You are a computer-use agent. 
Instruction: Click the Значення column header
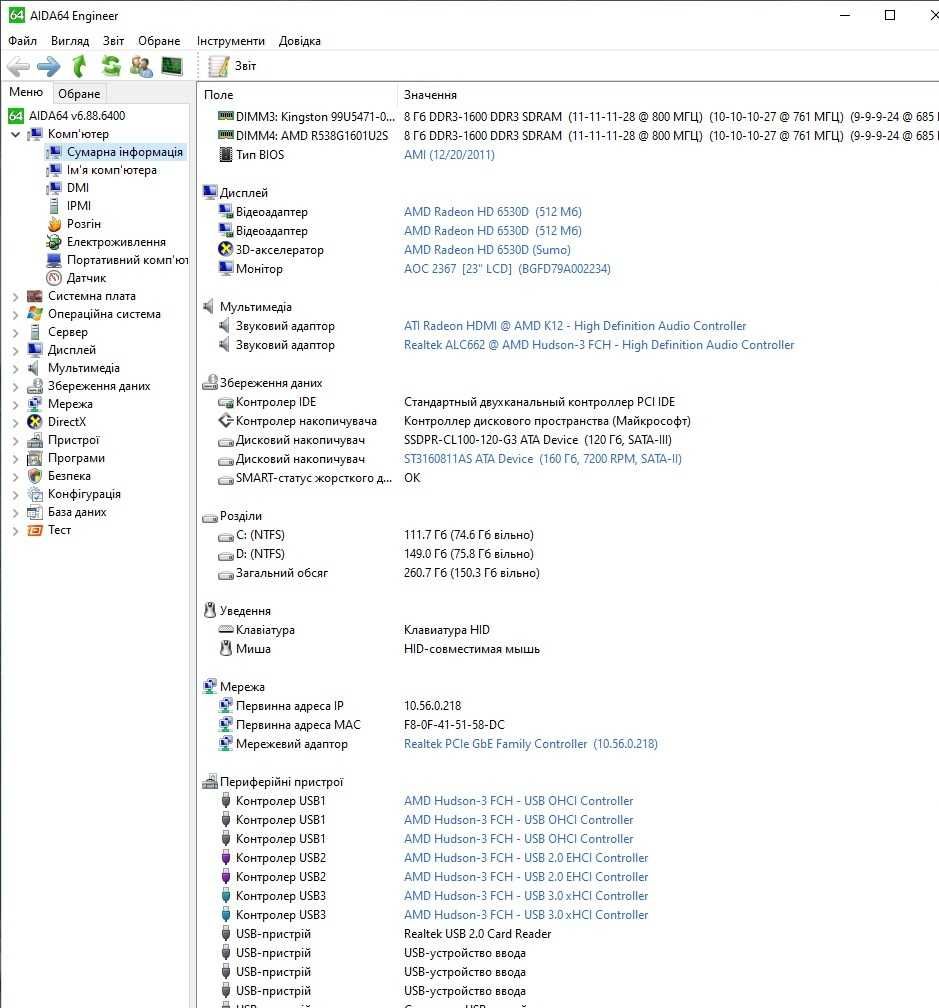668,94
